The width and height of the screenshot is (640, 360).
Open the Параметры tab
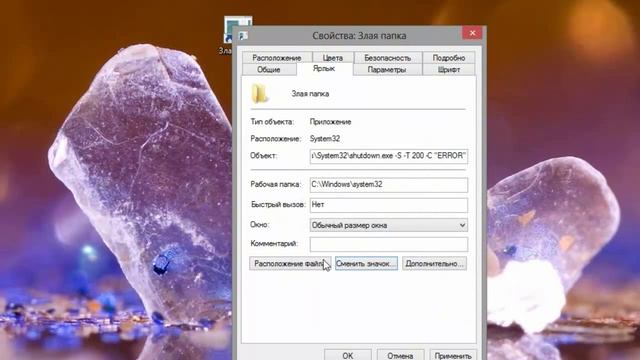[387, 69]
